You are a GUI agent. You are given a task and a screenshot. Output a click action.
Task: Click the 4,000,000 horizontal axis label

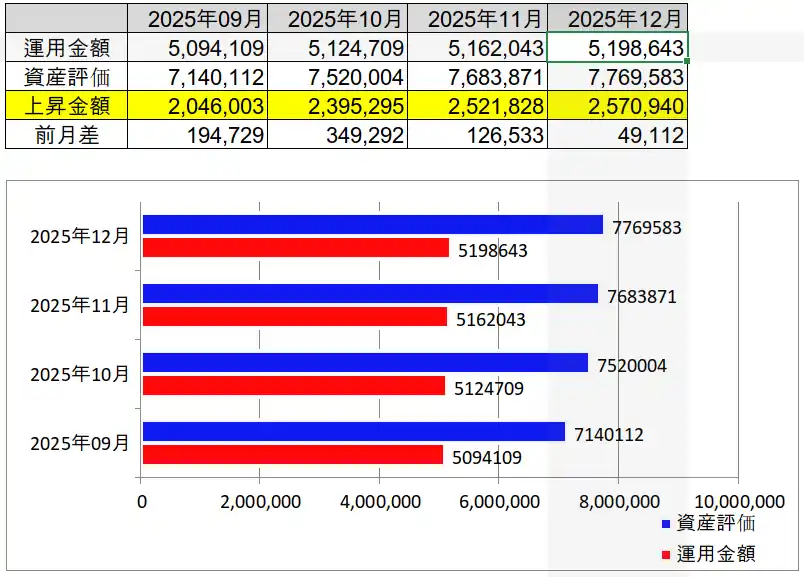click(x=380, y=501)
